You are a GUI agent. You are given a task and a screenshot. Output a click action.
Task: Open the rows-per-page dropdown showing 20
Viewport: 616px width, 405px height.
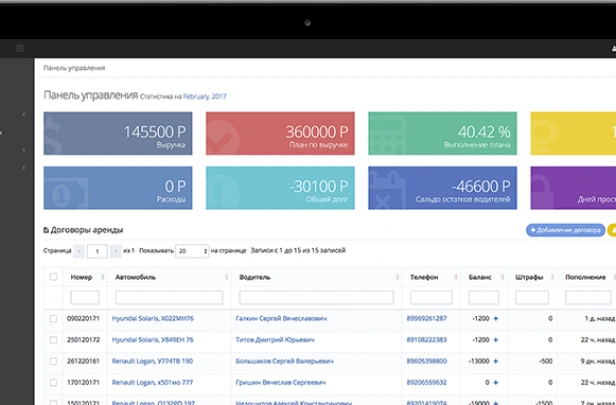(x=191, y=251)
